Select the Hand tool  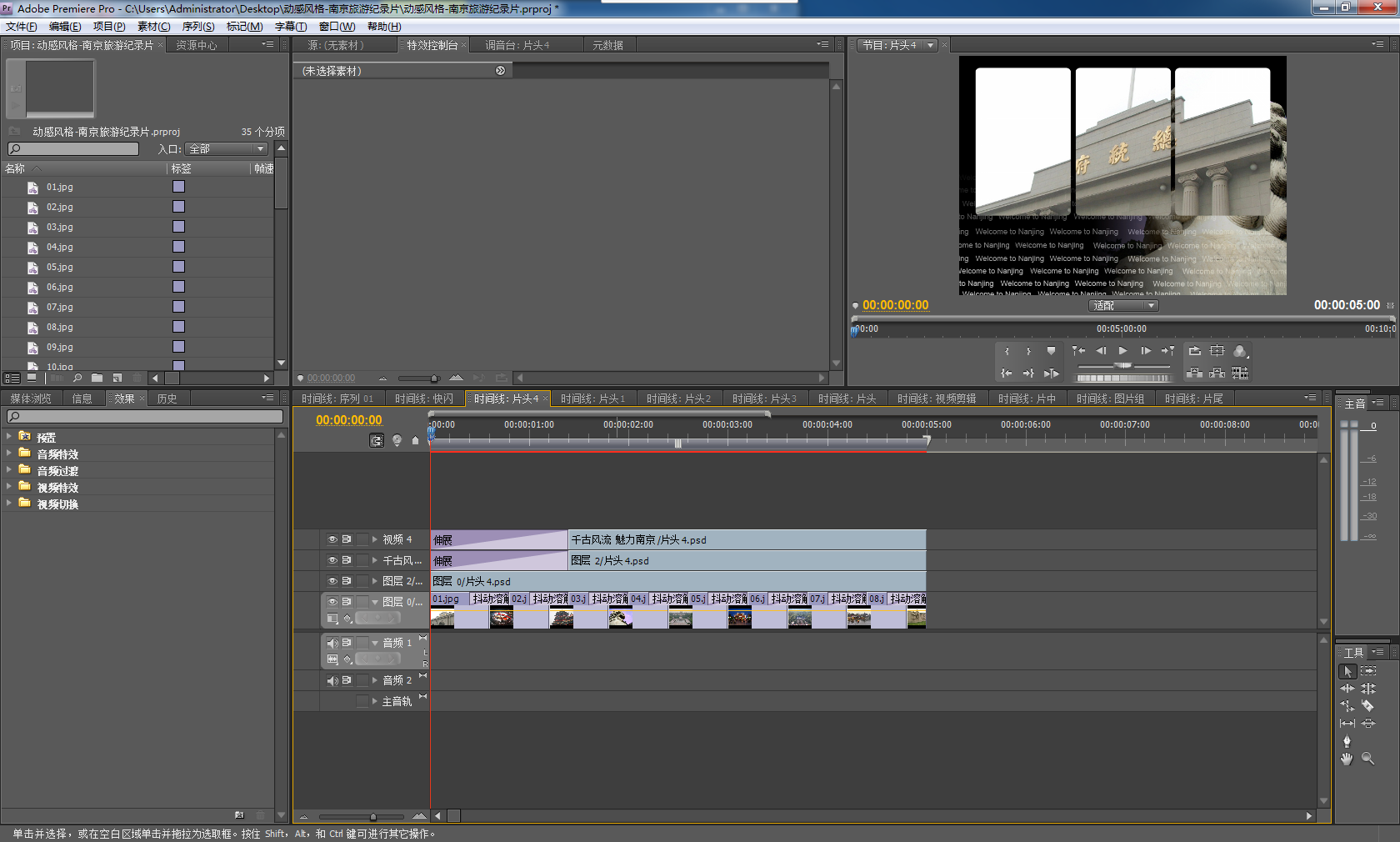click(1347, 759)
